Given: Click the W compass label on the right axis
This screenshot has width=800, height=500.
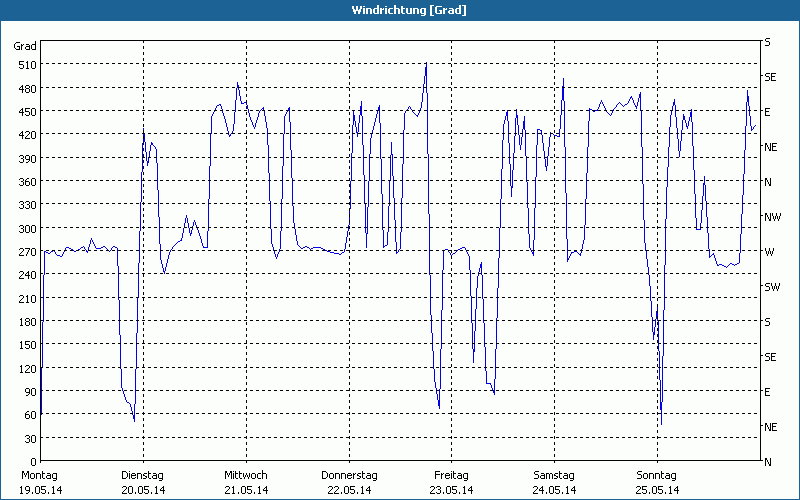Looking at the screenshot, I should coord(768,252).
